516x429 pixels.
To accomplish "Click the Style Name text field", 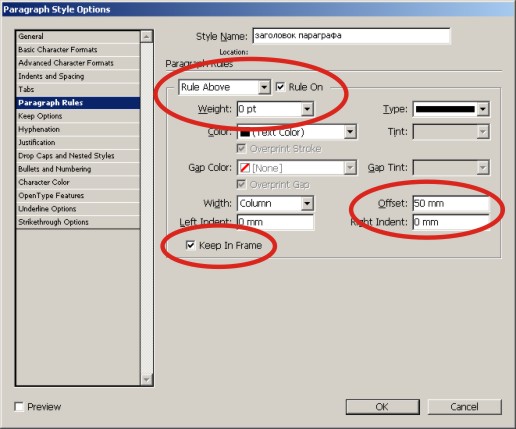I will point(351,36).
